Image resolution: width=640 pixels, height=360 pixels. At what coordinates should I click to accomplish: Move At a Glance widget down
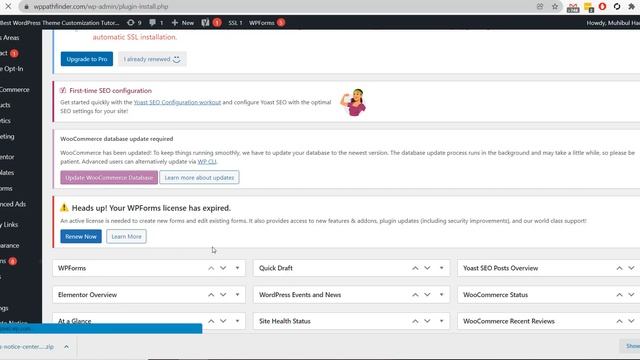pyautogui.click(x=223, y=321)
